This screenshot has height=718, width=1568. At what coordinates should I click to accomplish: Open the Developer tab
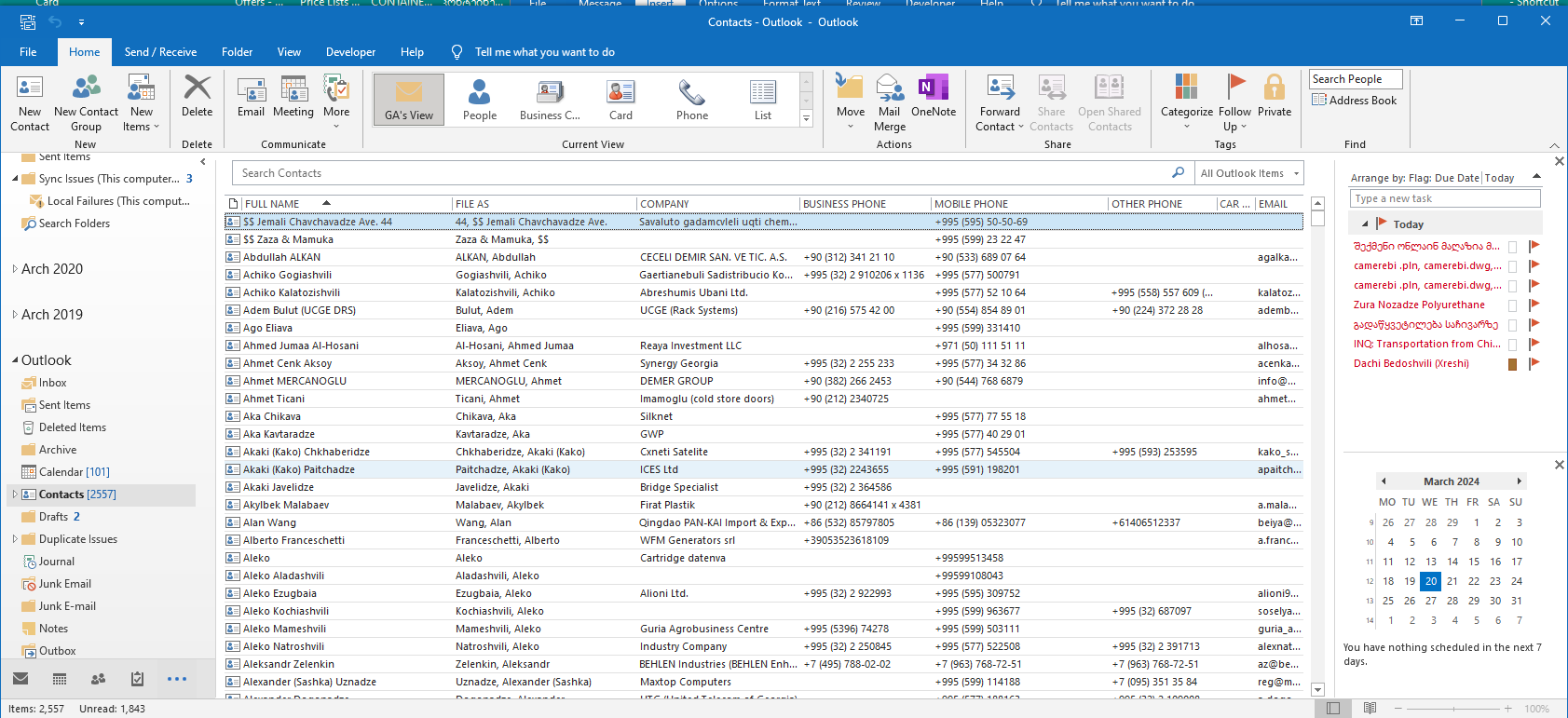coord(351,52)
